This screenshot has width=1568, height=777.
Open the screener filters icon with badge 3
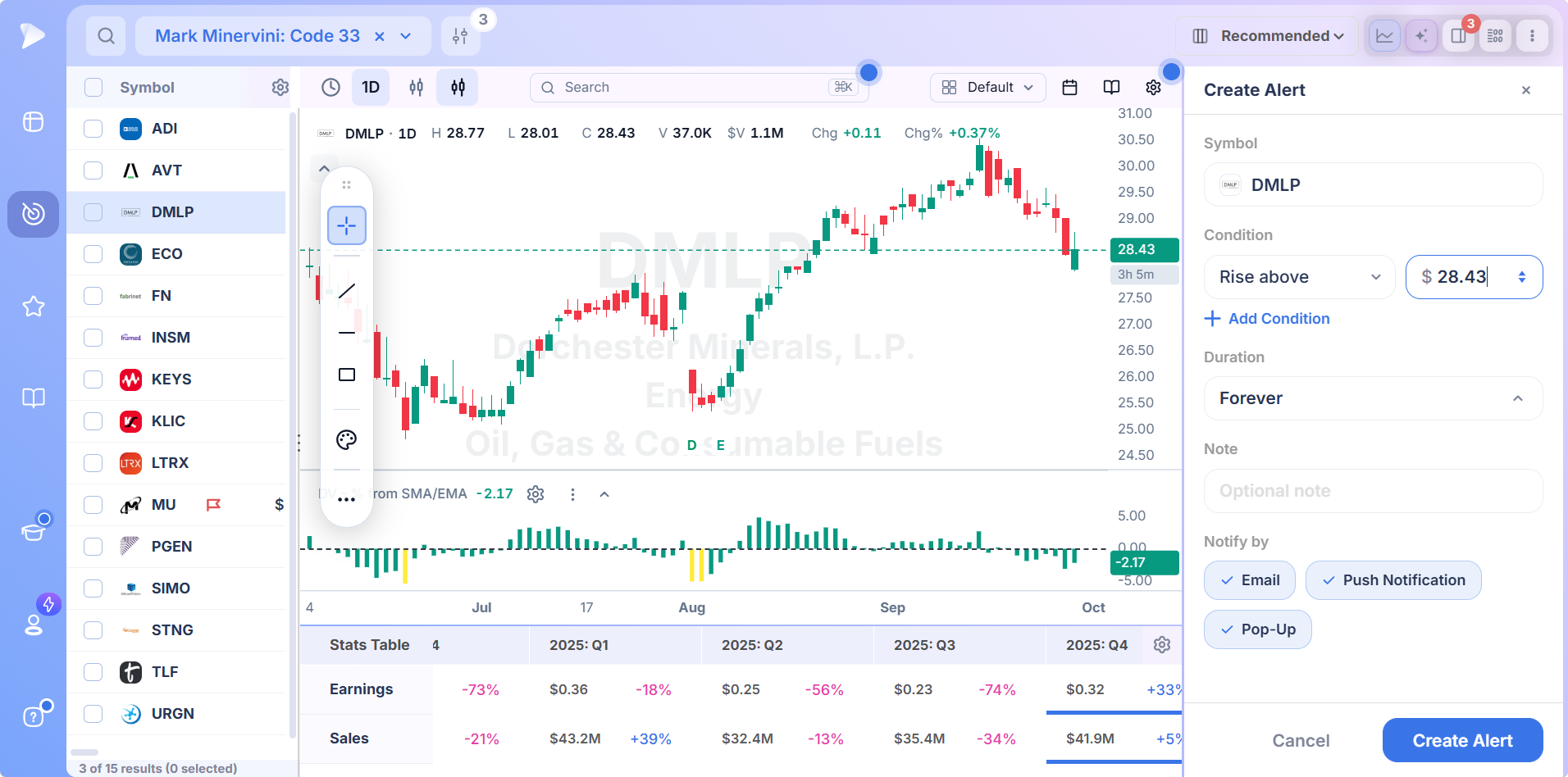[461, 36]
